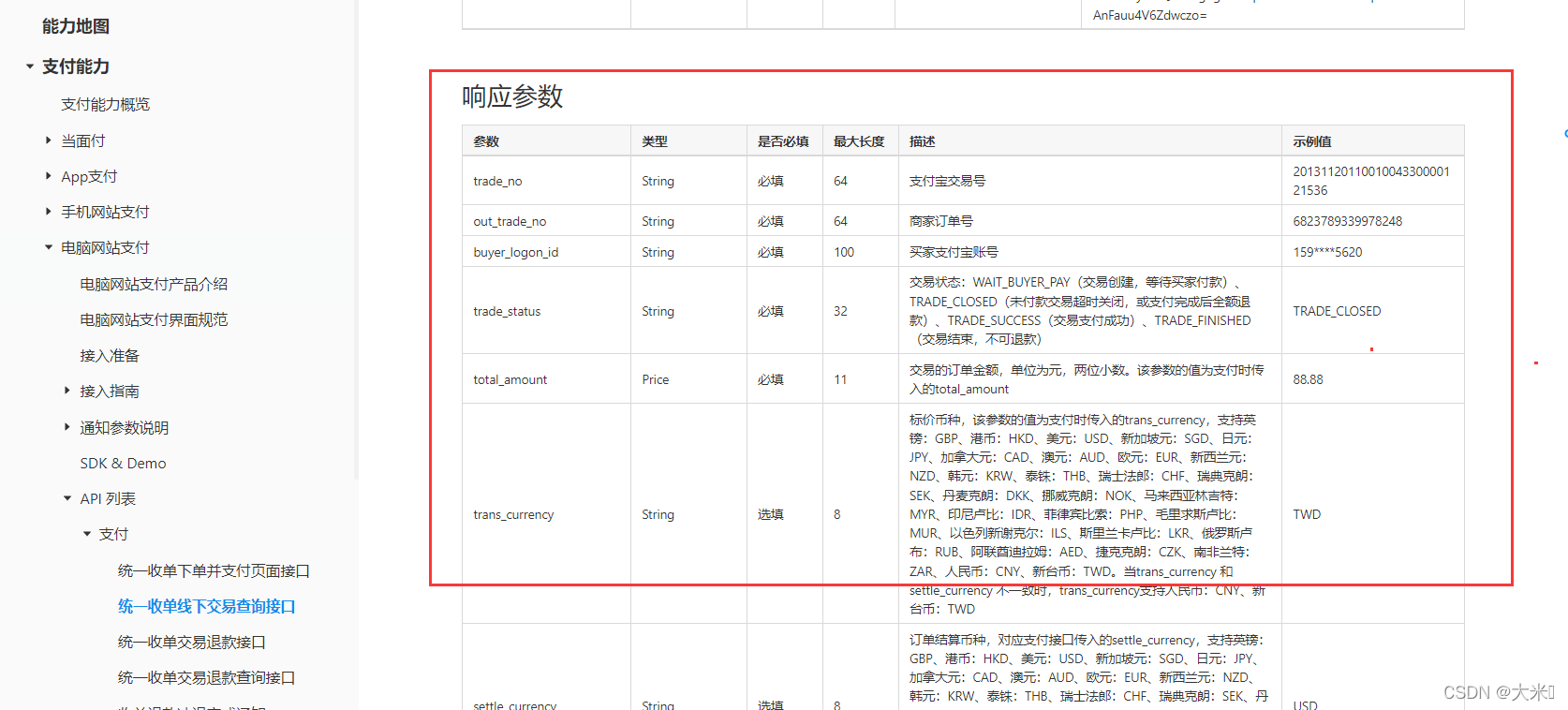
Task: Expand the 接入指南 tree arrow
Action: tap(67, 391)
